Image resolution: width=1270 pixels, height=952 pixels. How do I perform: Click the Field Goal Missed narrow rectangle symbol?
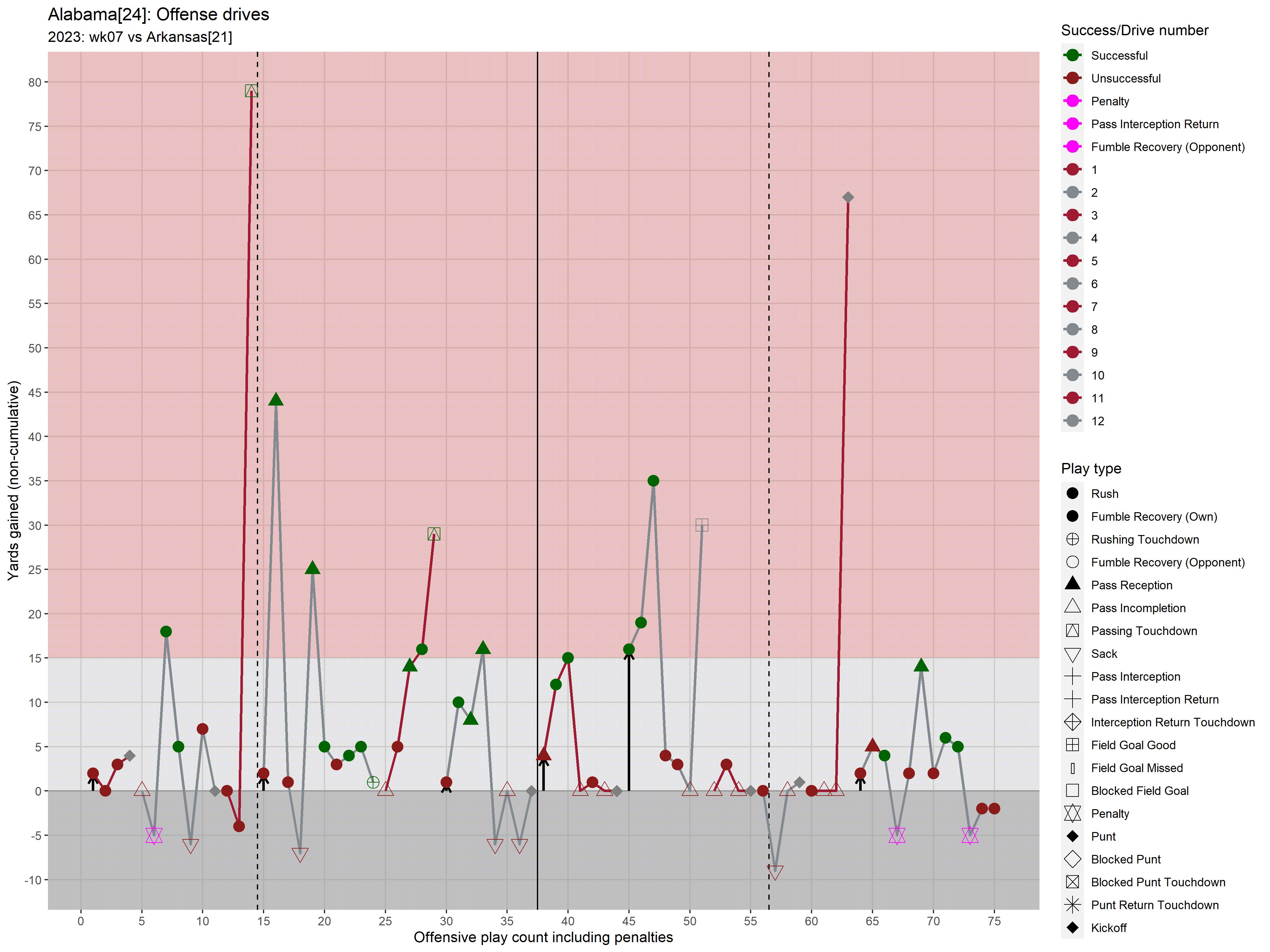1072,768
